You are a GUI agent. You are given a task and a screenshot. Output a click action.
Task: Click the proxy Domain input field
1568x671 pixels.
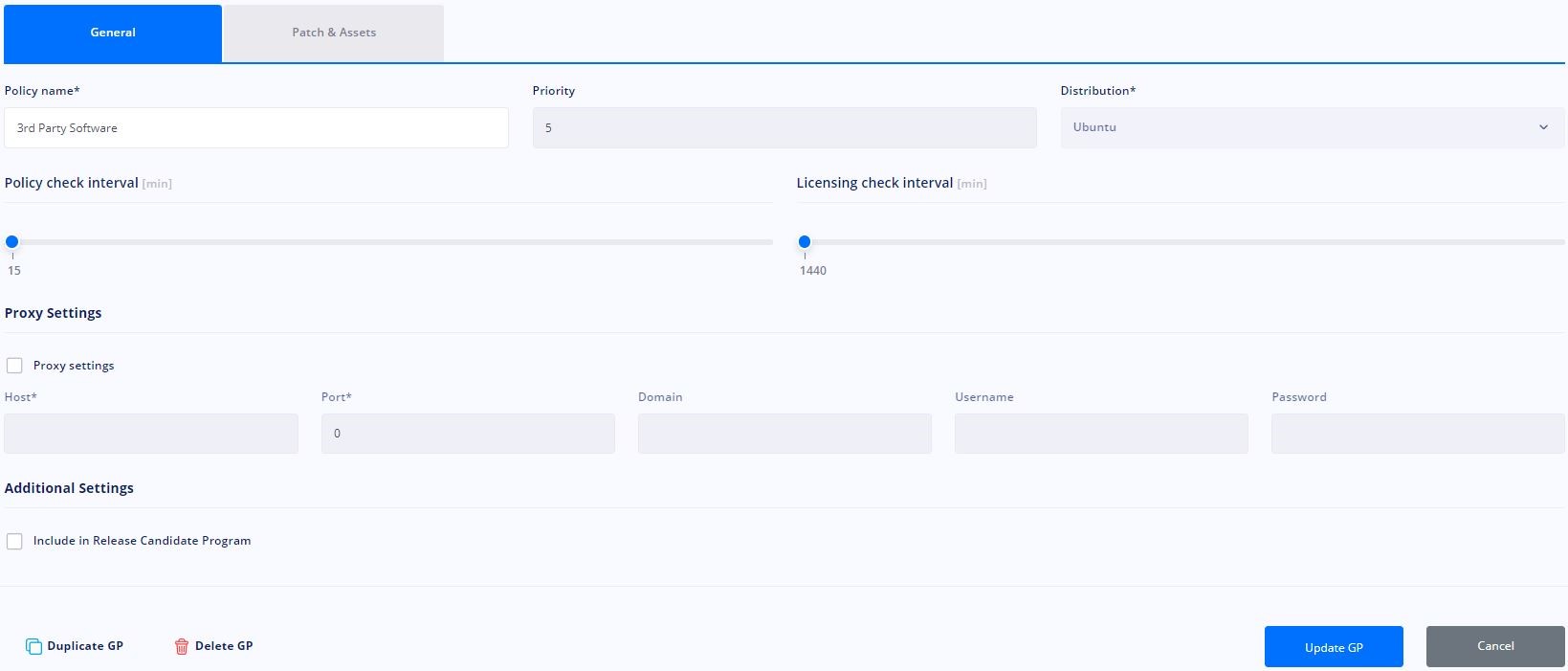coord(784,434)
